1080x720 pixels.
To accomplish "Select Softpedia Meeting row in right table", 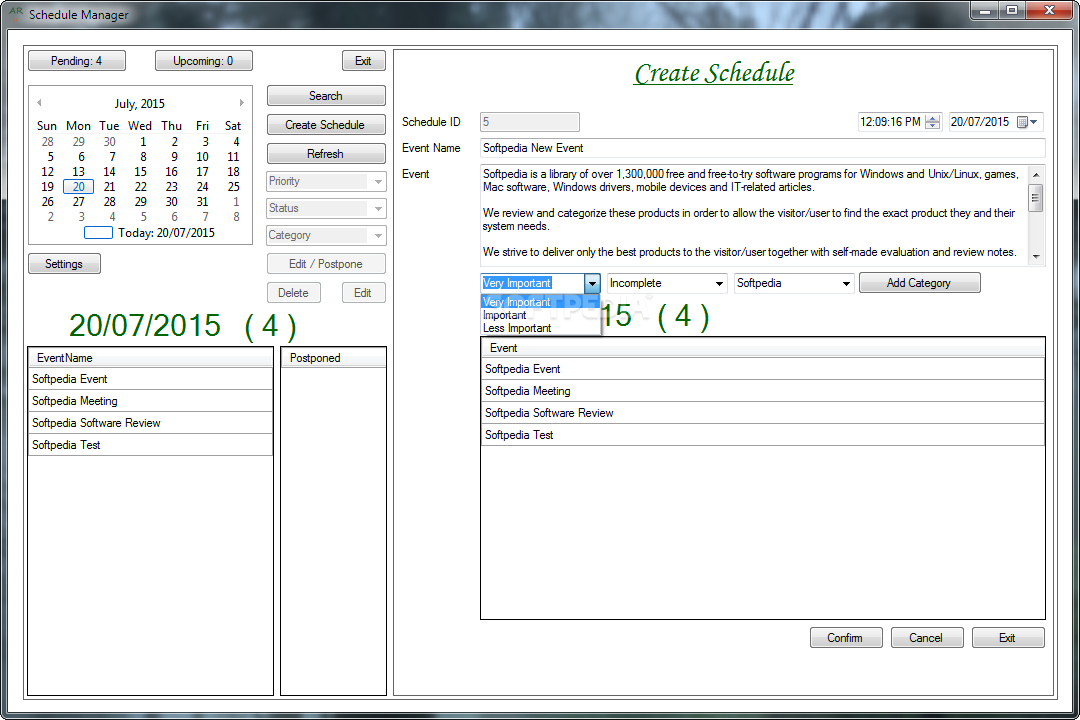I will pyautogui.click(x=763, y=391).
